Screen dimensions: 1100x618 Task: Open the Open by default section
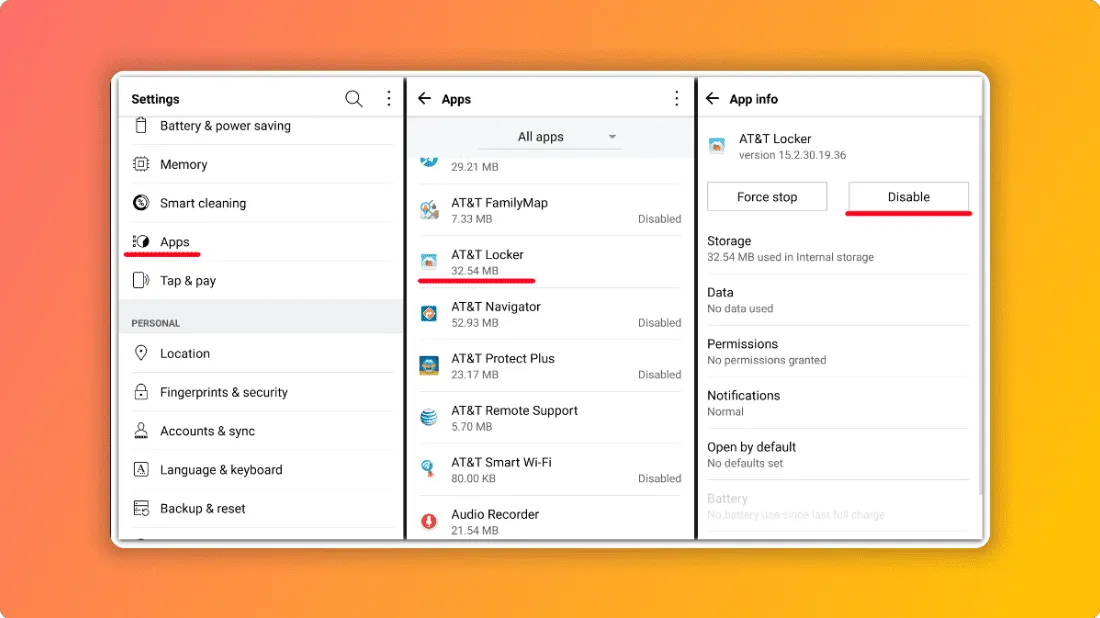[838, 455]
